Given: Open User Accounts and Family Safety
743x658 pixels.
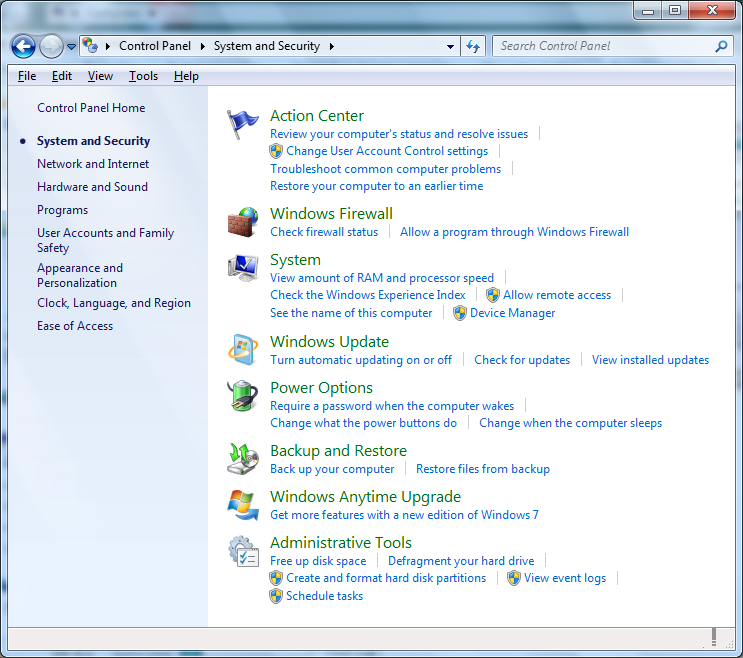Looking at the screenshot, I should (106, 240).
